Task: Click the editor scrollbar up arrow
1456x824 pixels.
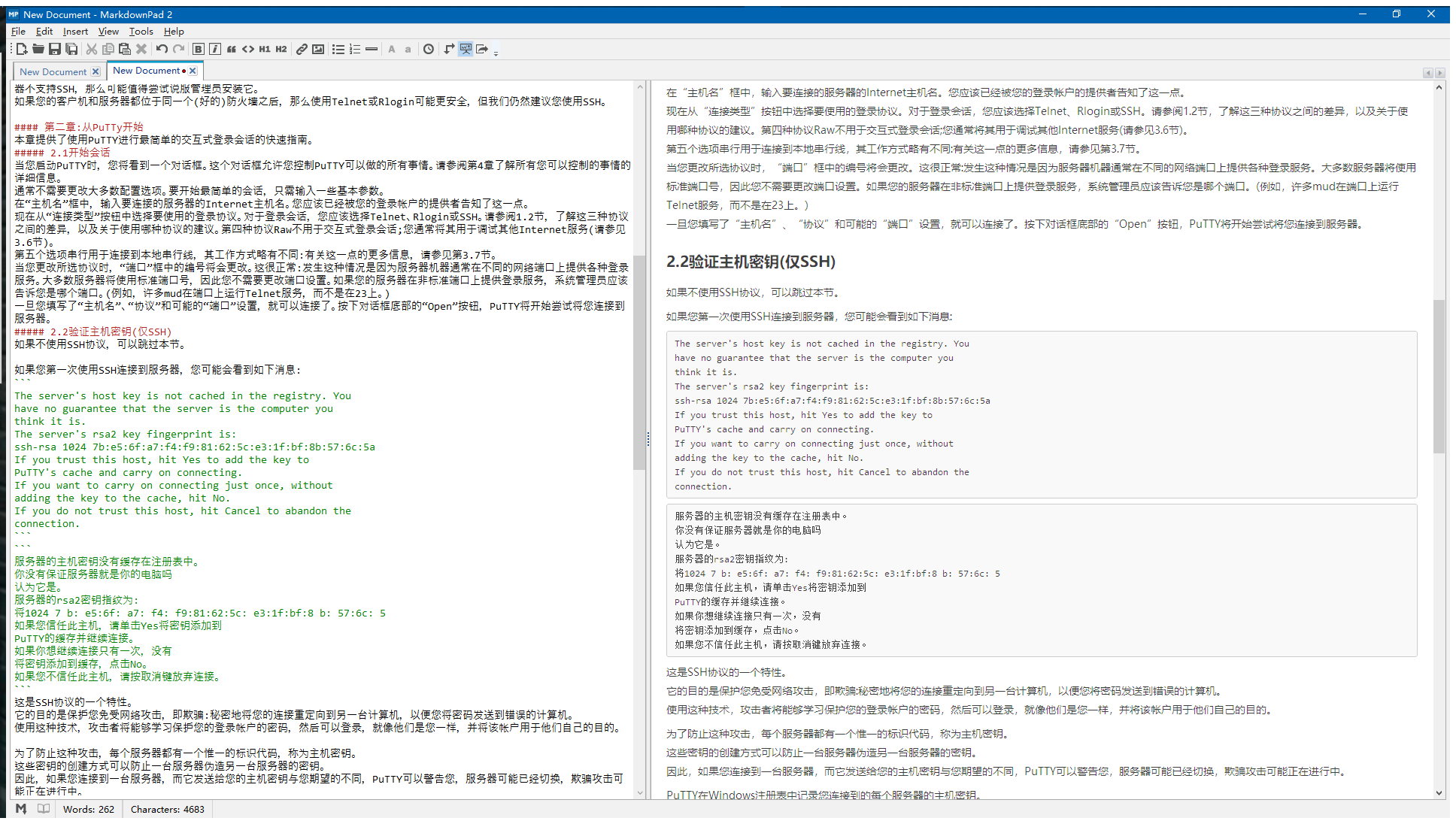Action: (x=640, y=87)
